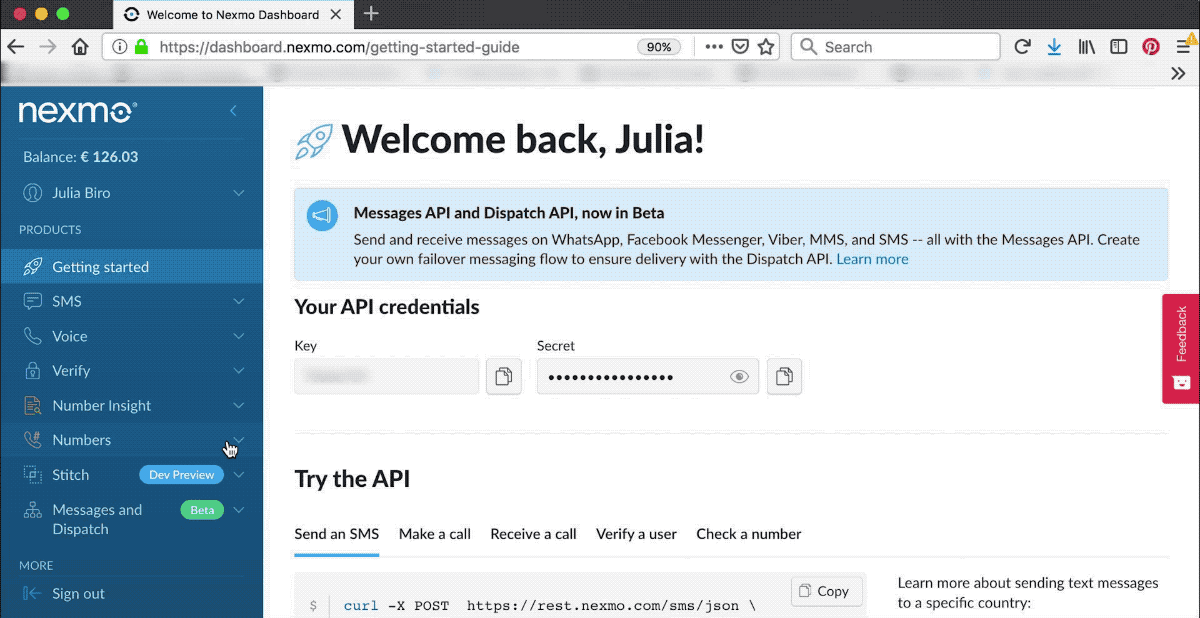Switch to the Make a call tab
Viewport: 1200px width, 618px height.
click(435, 534)
